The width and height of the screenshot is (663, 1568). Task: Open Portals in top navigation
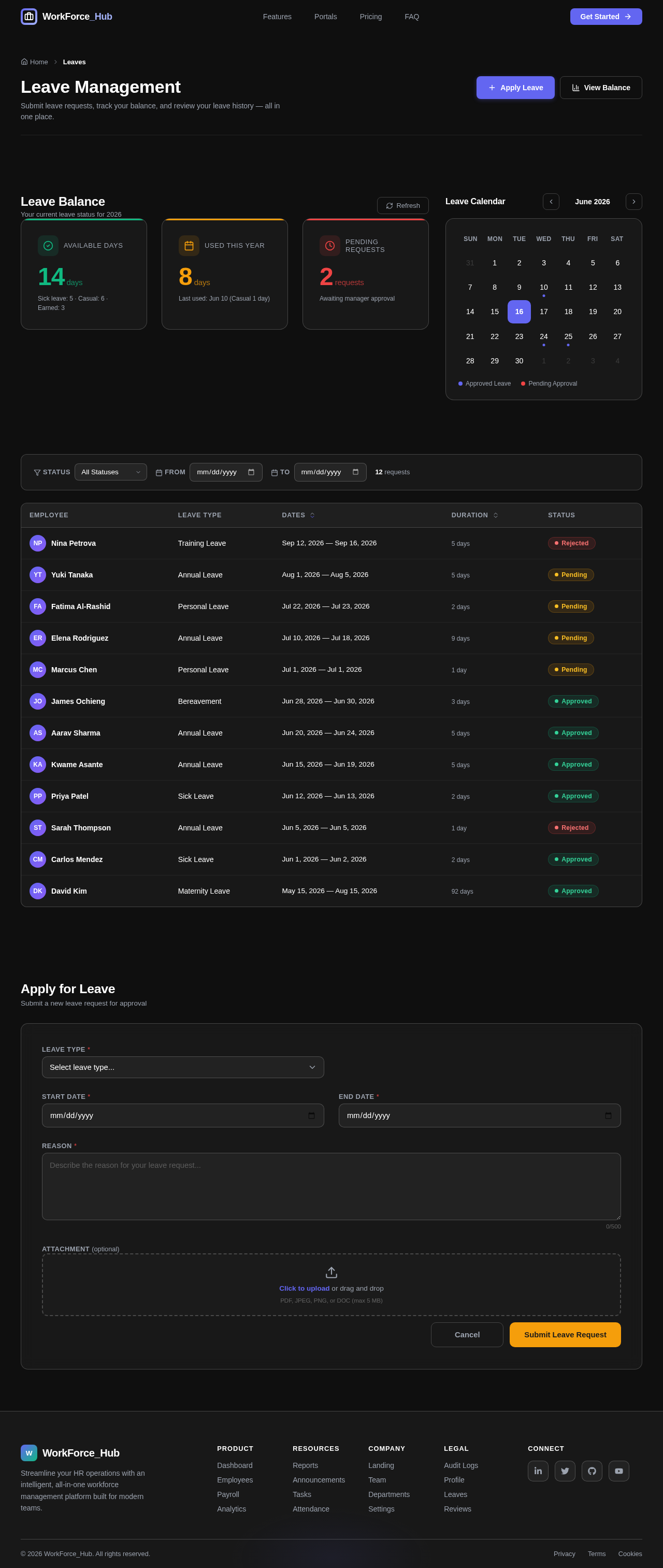[325, 17]
